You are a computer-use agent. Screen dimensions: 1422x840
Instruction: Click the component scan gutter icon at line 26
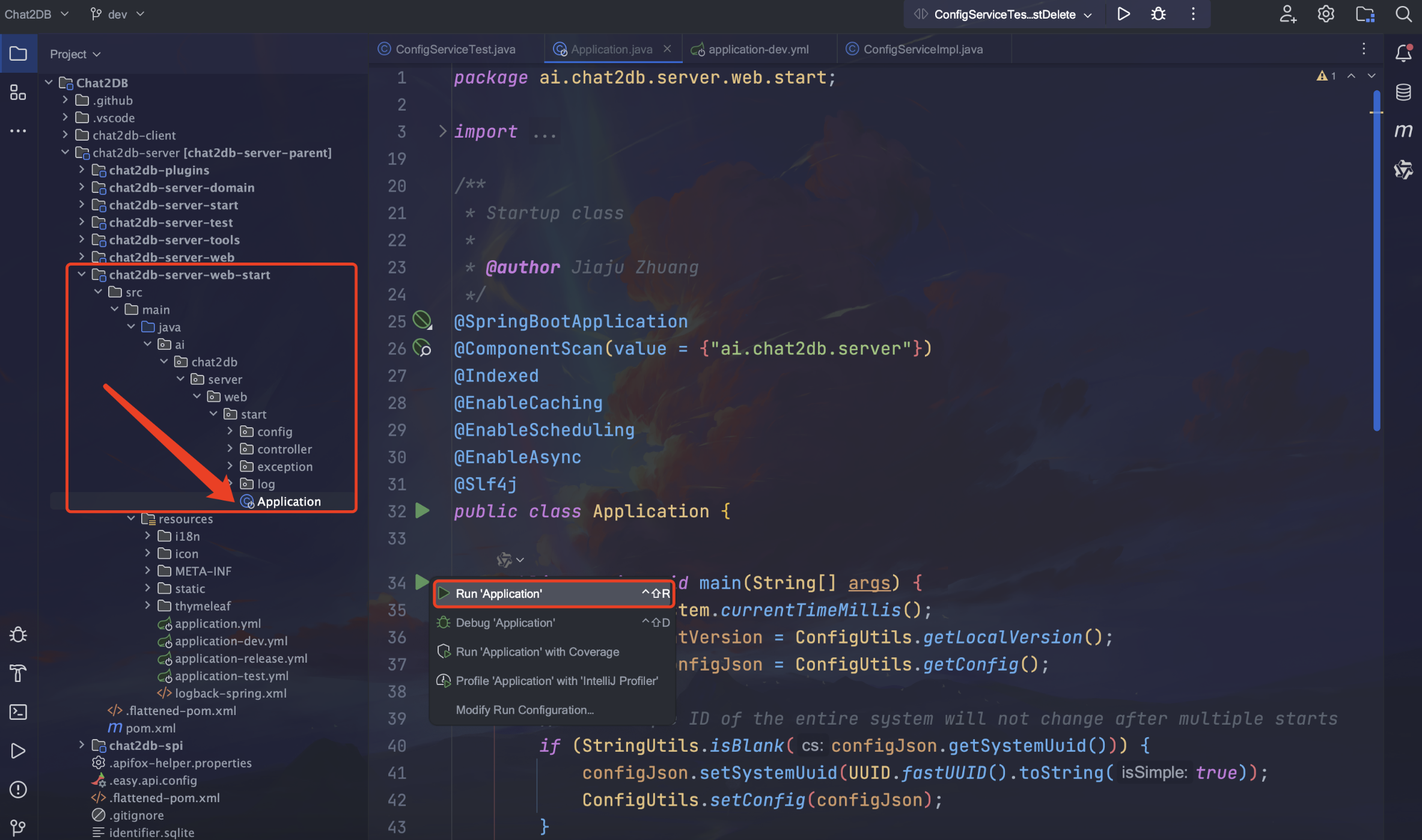click(422, 348)
